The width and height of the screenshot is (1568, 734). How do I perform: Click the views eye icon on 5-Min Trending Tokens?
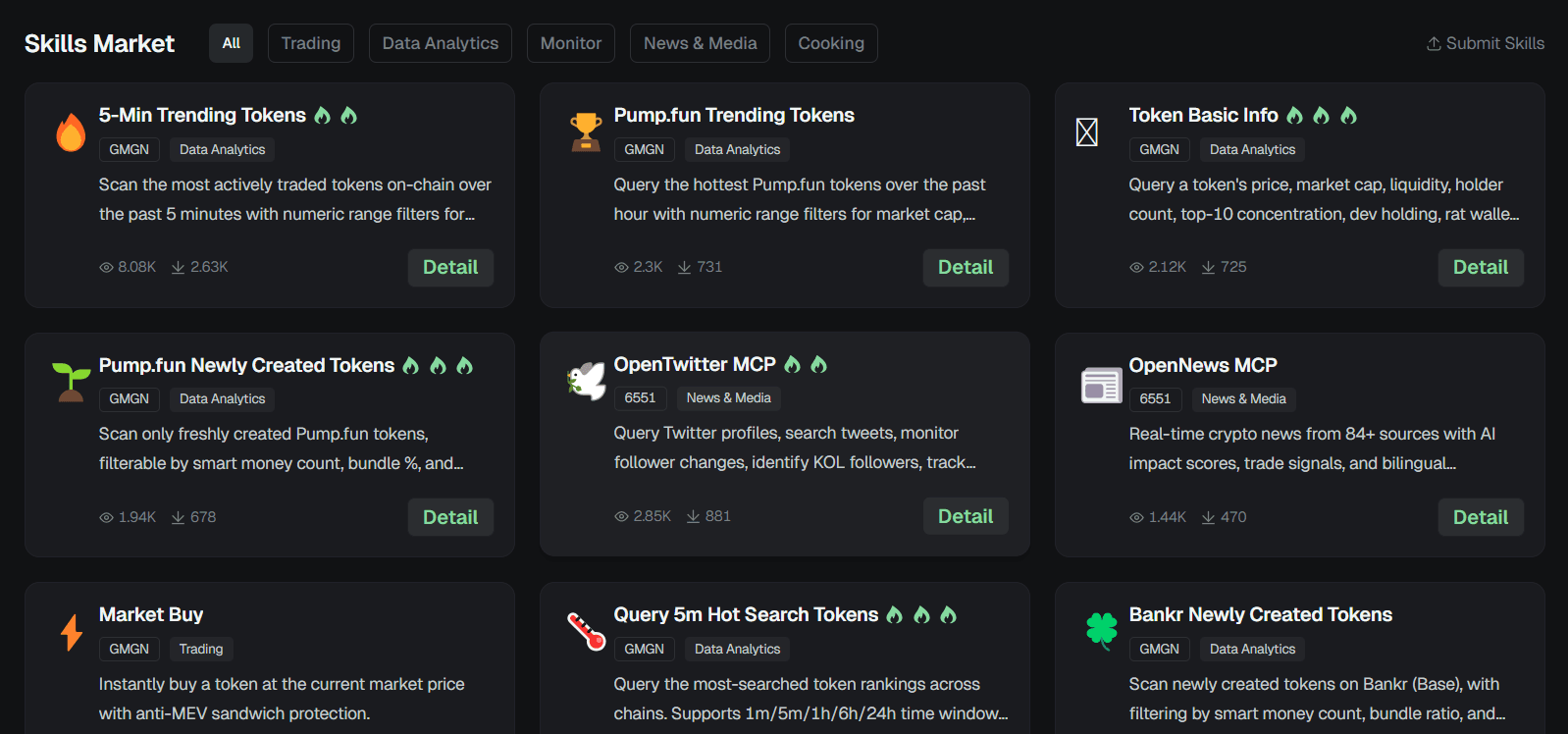[x=106, y=267]
